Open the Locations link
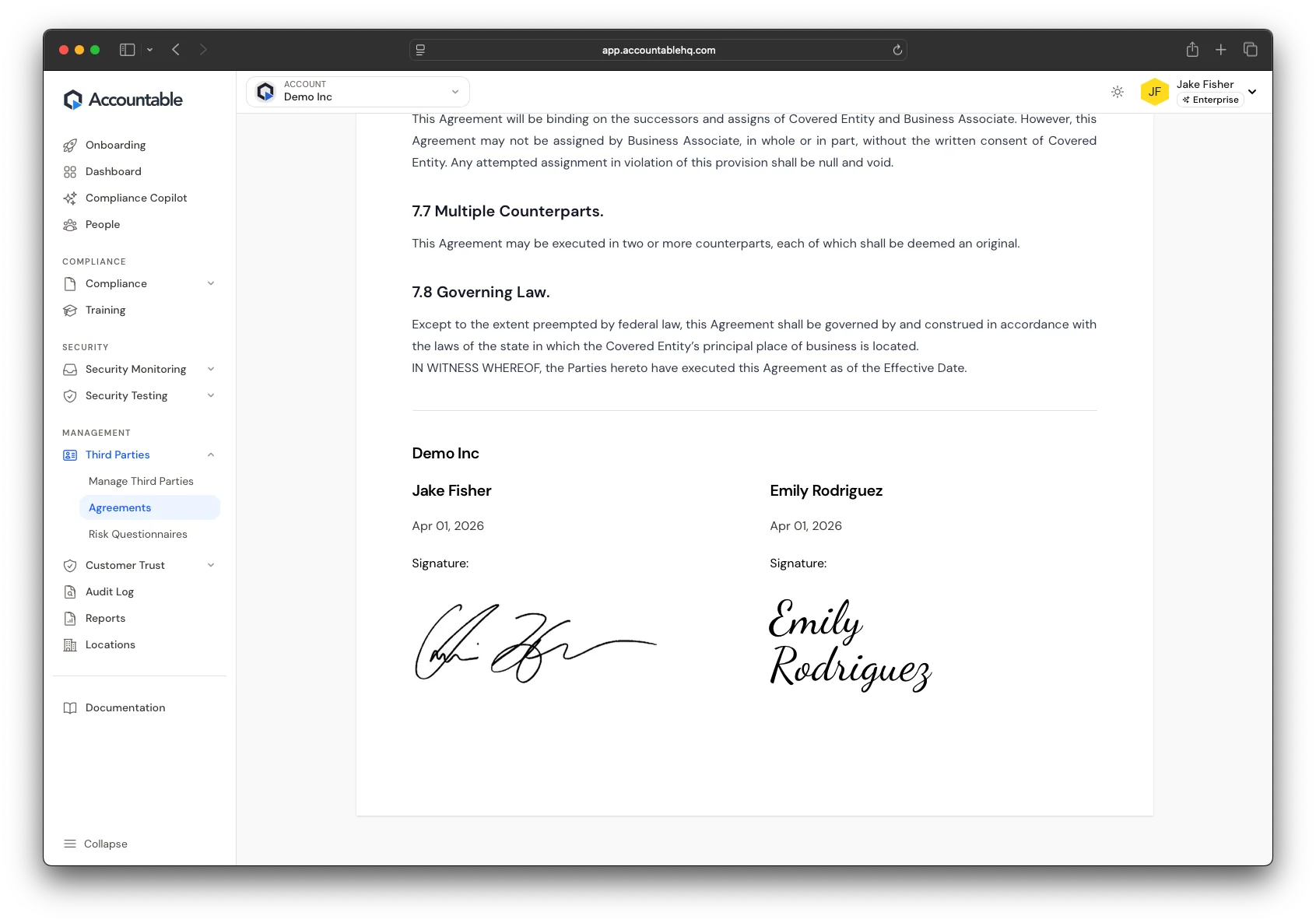Screen dimensions: 1316x923 pos(111,645)
